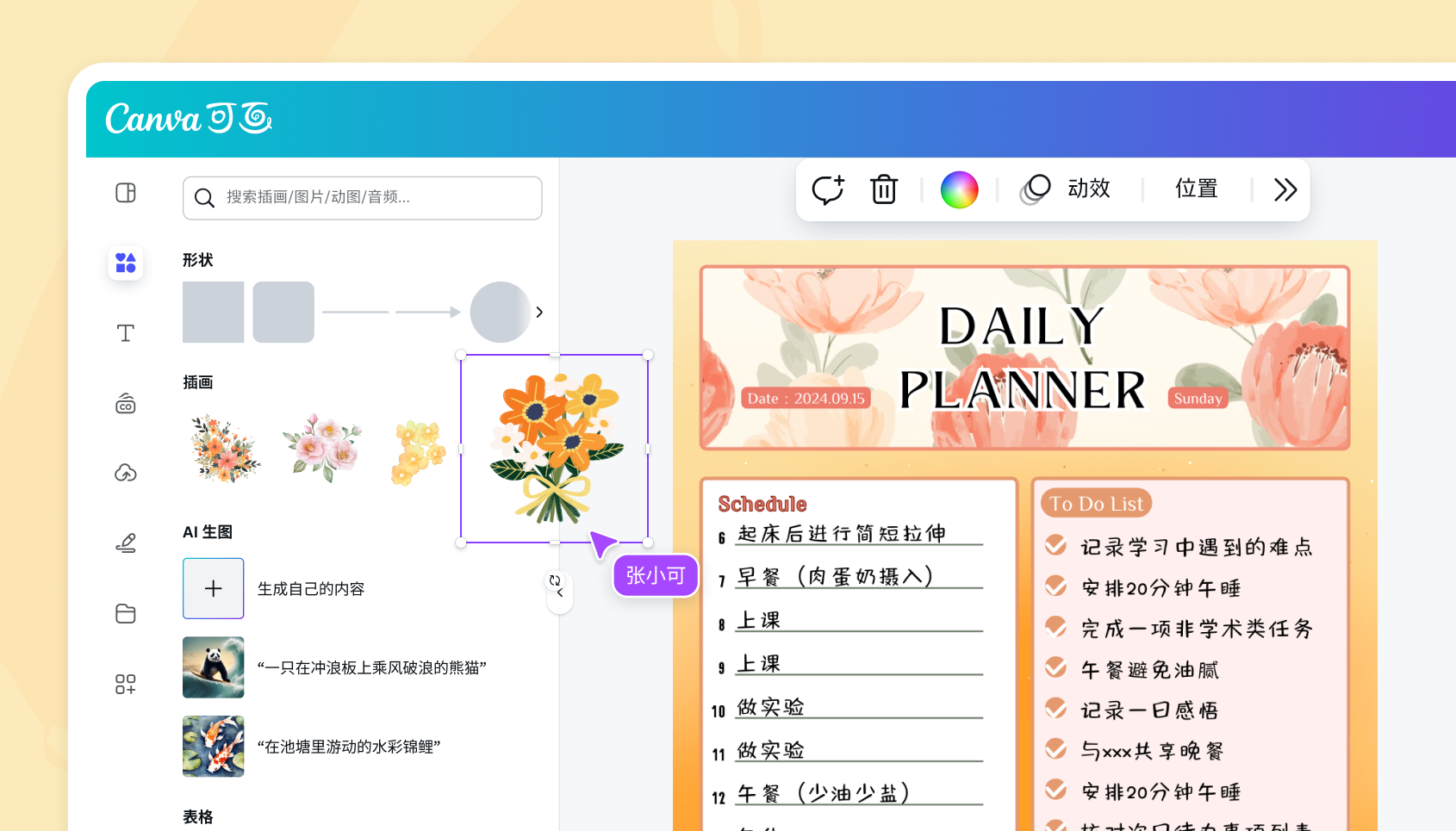The height and width of the screenshot is (831, 1456).
Task: Toggle first 安排20分钟午睡 checkmark
Action: click(1055, 586)
